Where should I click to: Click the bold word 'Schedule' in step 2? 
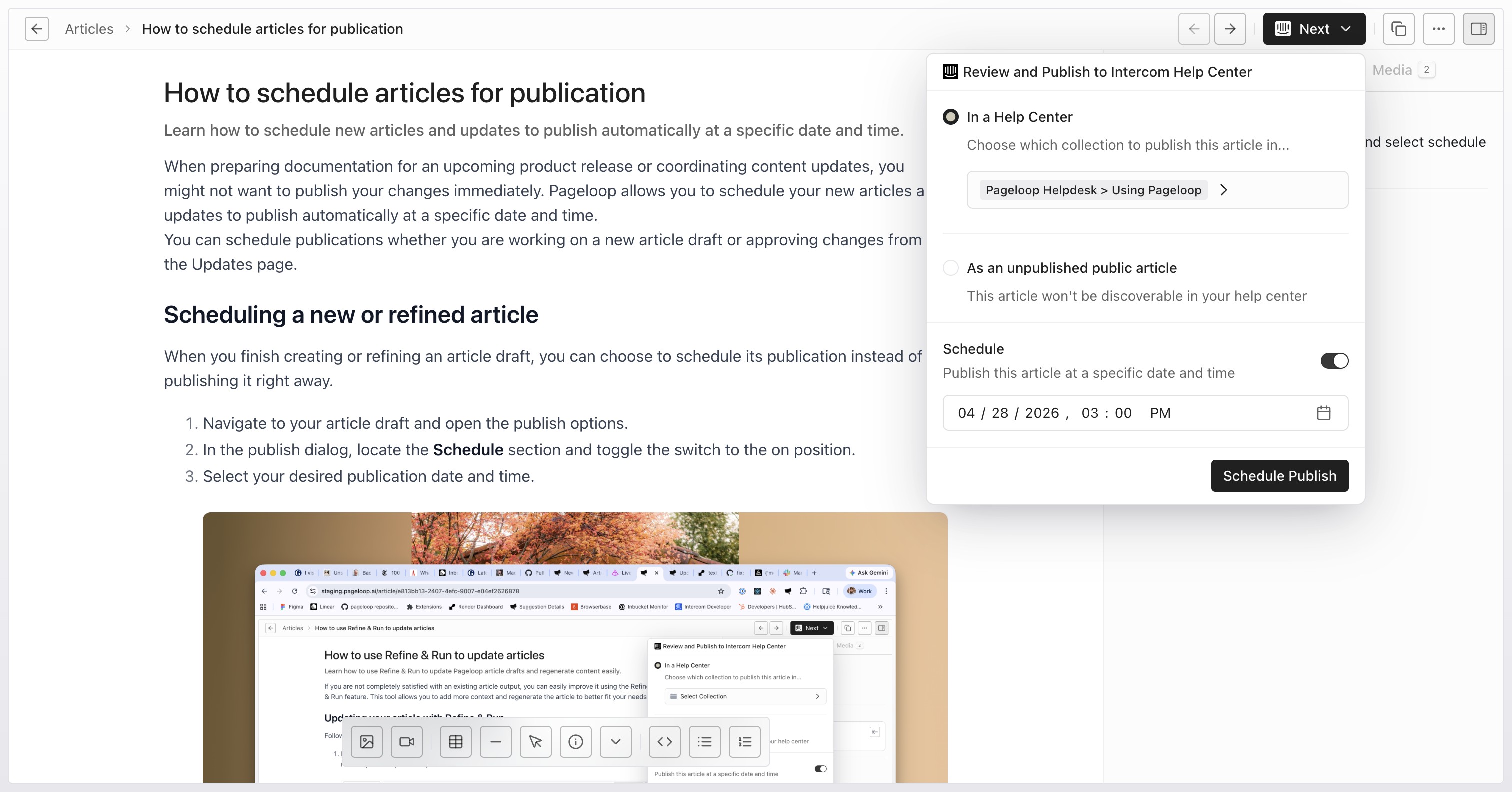(x=468, y=449)
